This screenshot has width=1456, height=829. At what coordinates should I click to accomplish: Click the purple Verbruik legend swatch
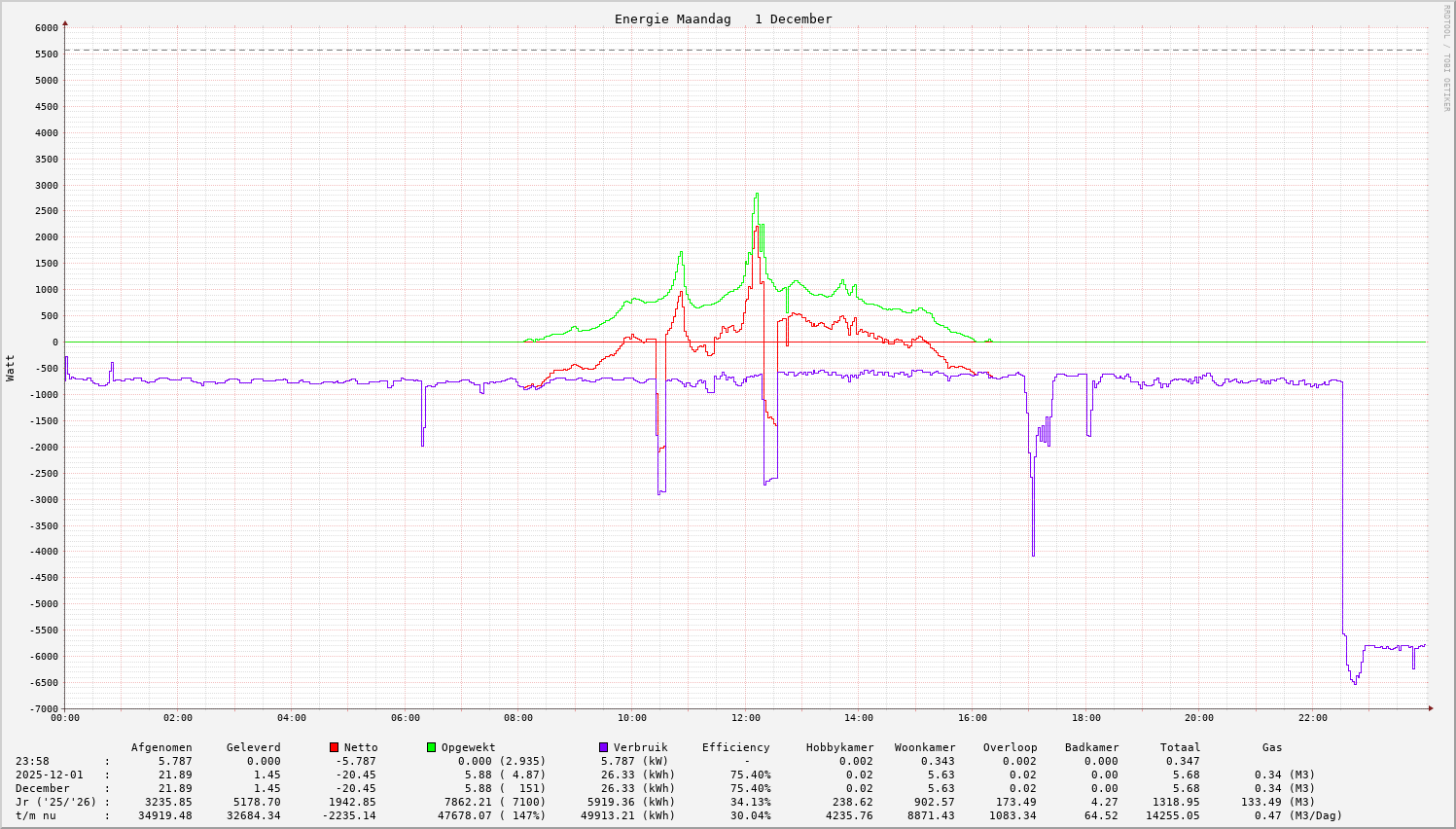603,747
